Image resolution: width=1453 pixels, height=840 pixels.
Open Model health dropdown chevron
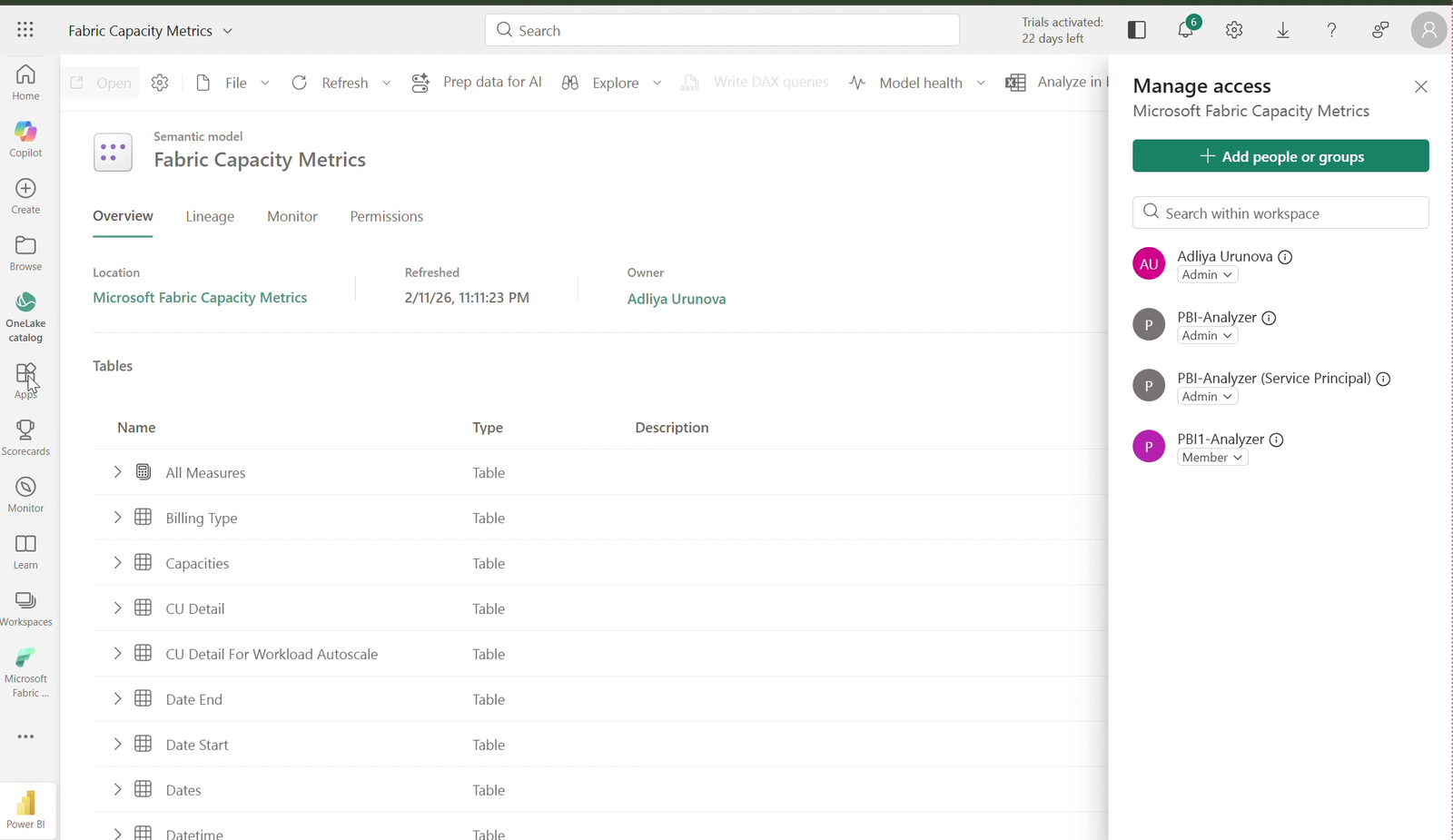[981, 83]
